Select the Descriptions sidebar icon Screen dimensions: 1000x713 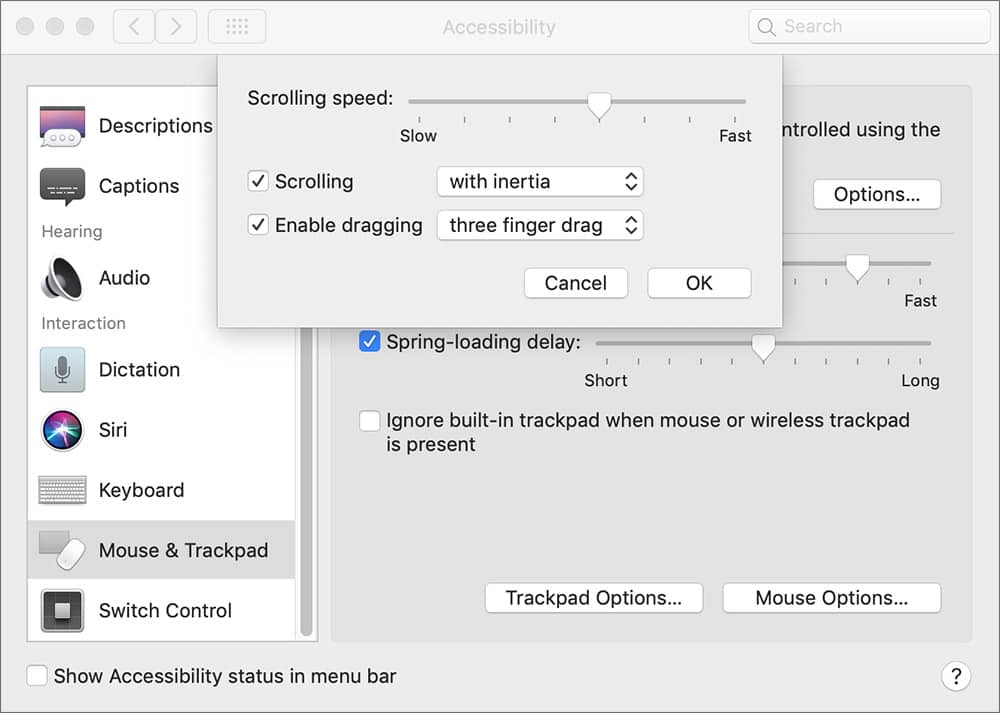point(62,126)
